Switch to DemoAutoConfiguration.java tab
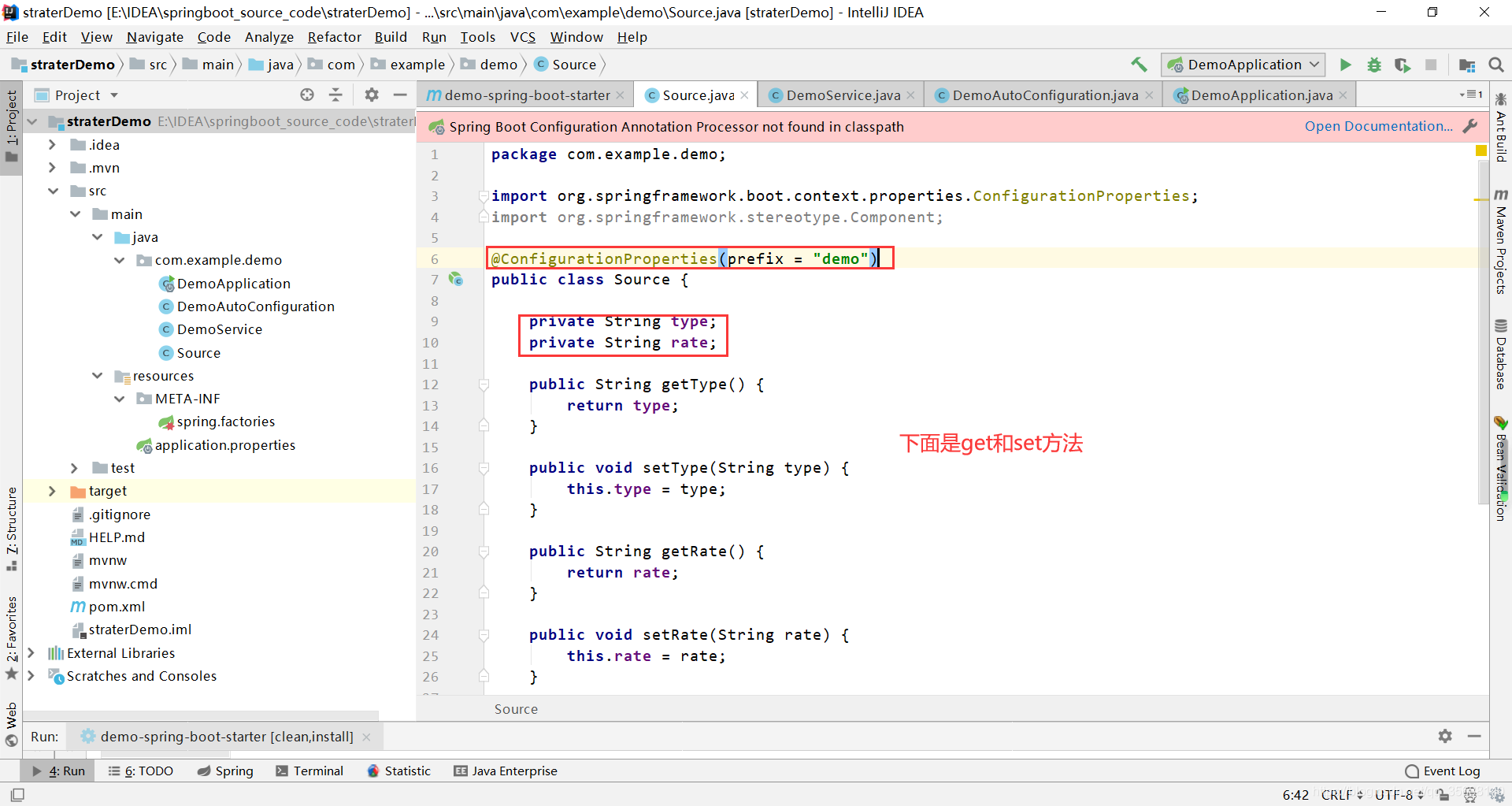1512x806 pixels. pos(1044,95)
